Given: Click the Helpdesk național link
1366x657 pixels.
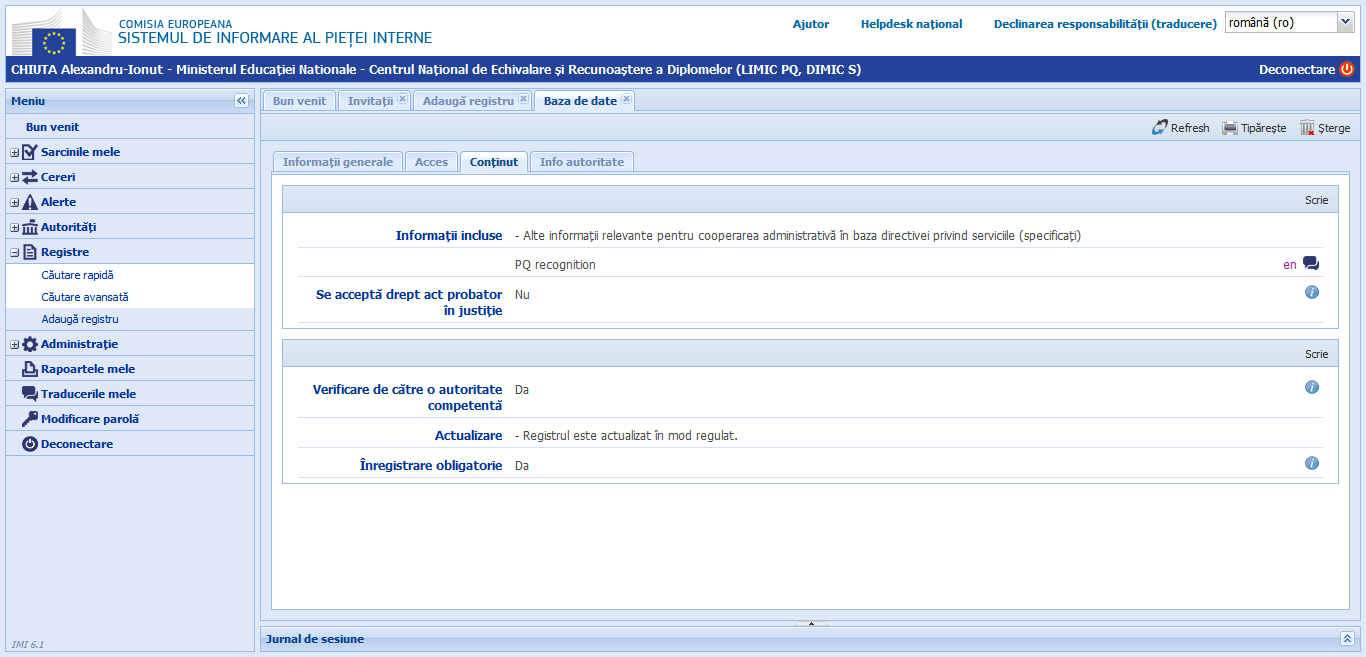Looking at the screenshot, I should click(911, 24).
